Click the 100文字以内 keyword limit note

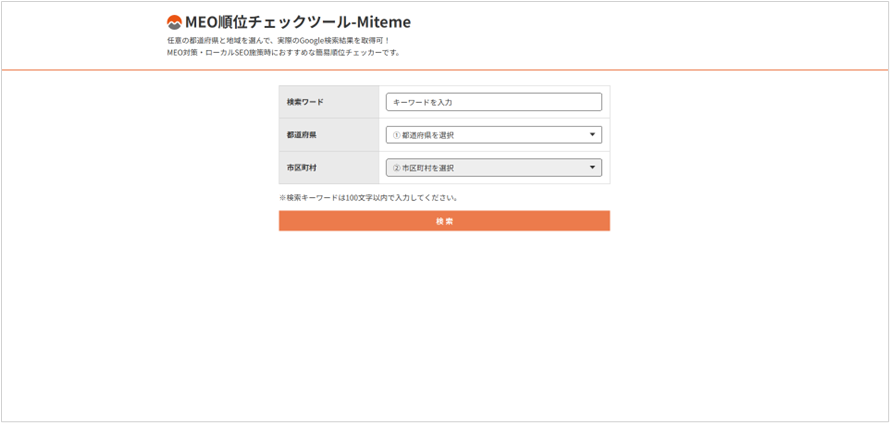368,198
